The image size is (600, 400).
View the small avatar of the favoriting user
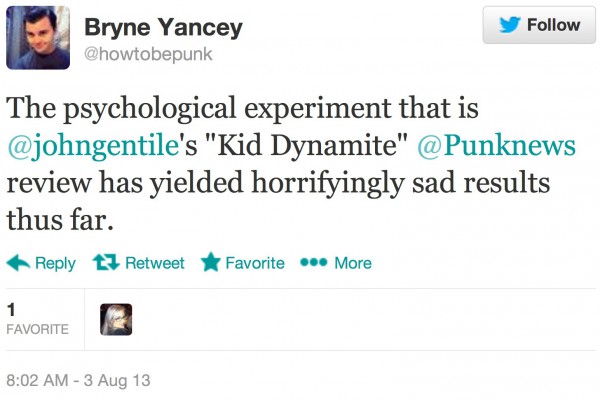(116, 319)
